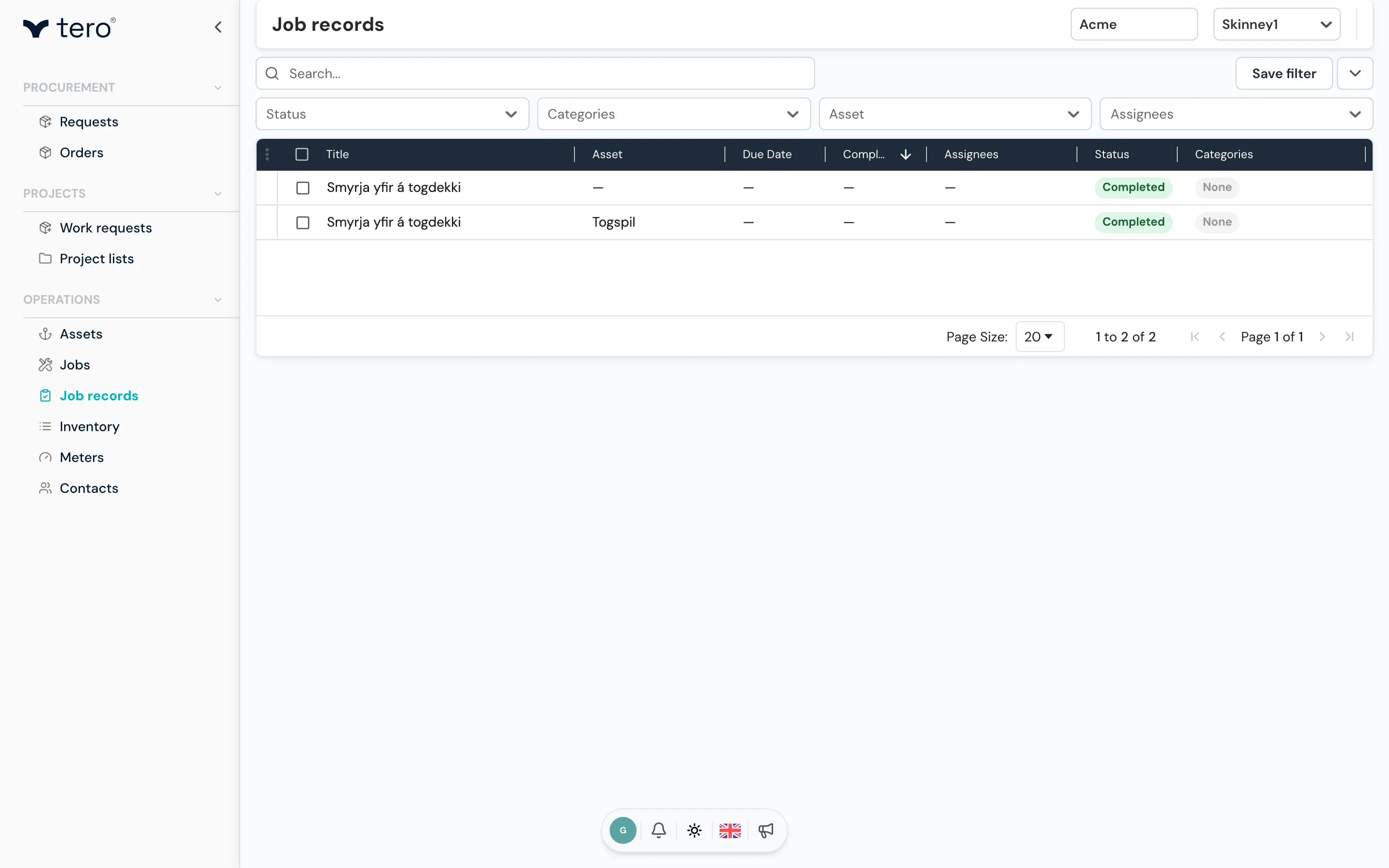Click the Job records clipboard icon
Image resolution: width=1389 pixels, height=868 pixels.
point(45,395)
